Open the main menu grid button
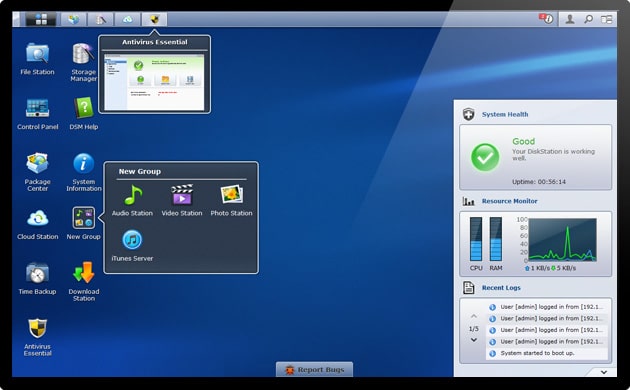630x390 pixels. pyautogui.click(x=41, y=19)
